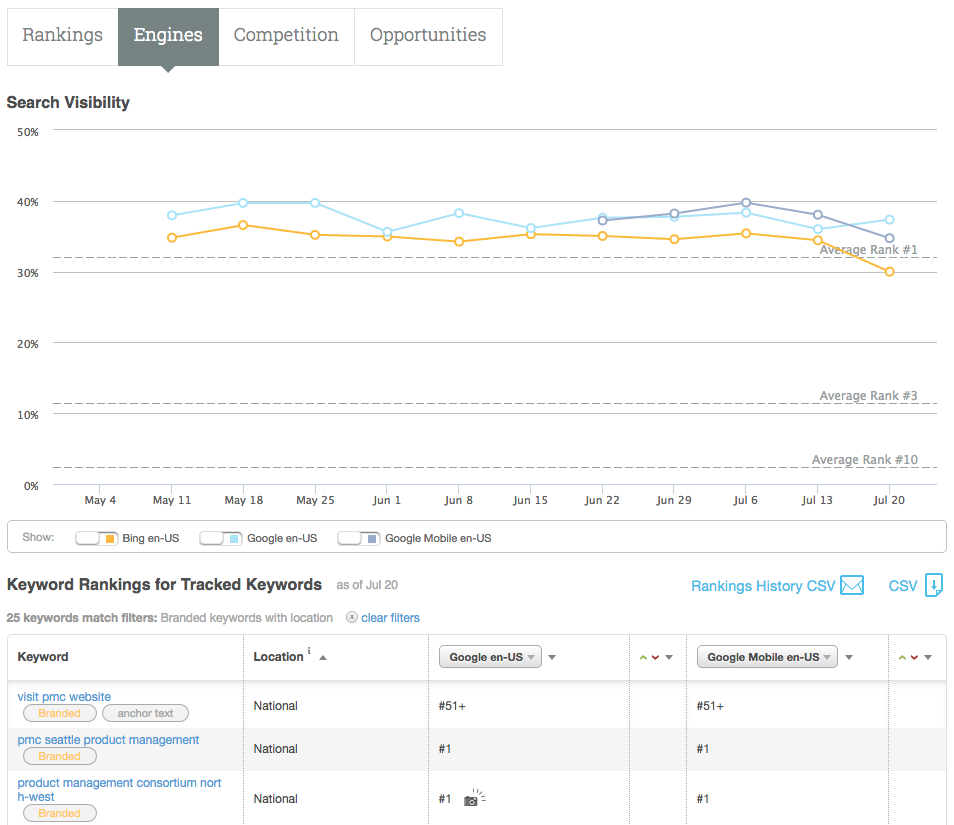Click the Rankings History CSV envelope icon
The height and width of the screenshot is (825, 954).
click(x=851, y=586)
